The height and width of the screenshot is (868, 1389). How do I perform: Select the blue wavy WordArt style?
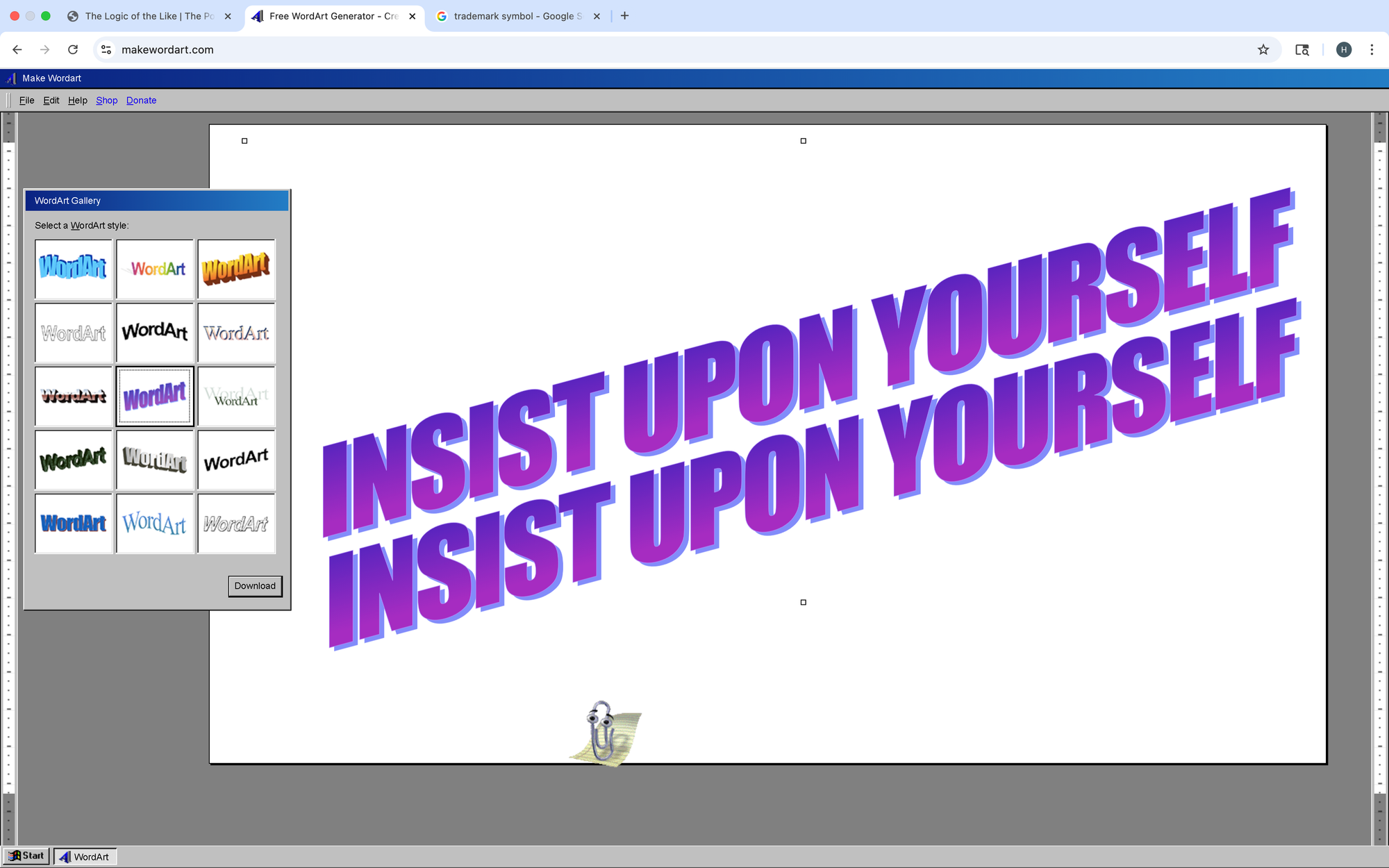(74, 269)
